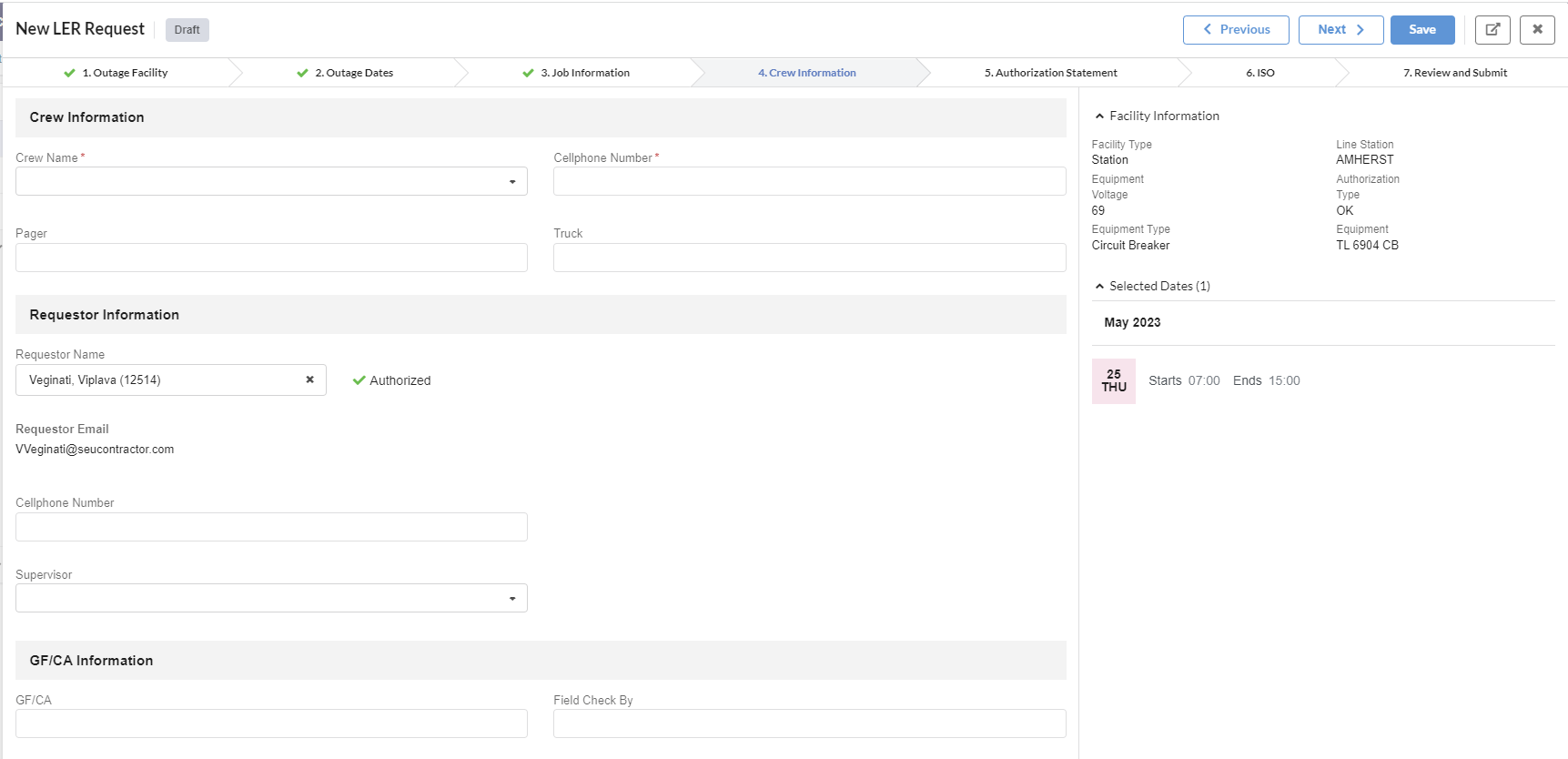Viewport: 1568px width, 759px height.
Task: Click the Previous button
Action: (x=1235, y=30)
